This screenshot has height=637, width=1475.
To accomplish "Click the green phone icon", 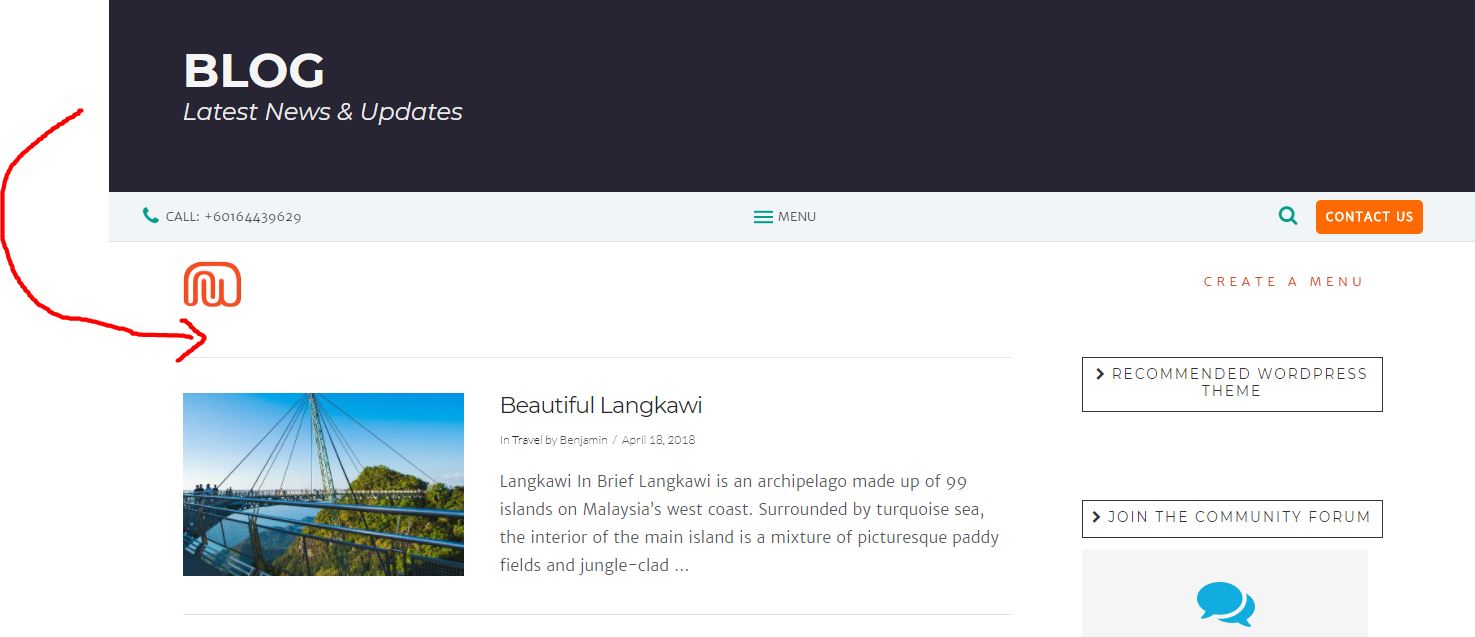I will pyautogui.click(x=151, y=216).
